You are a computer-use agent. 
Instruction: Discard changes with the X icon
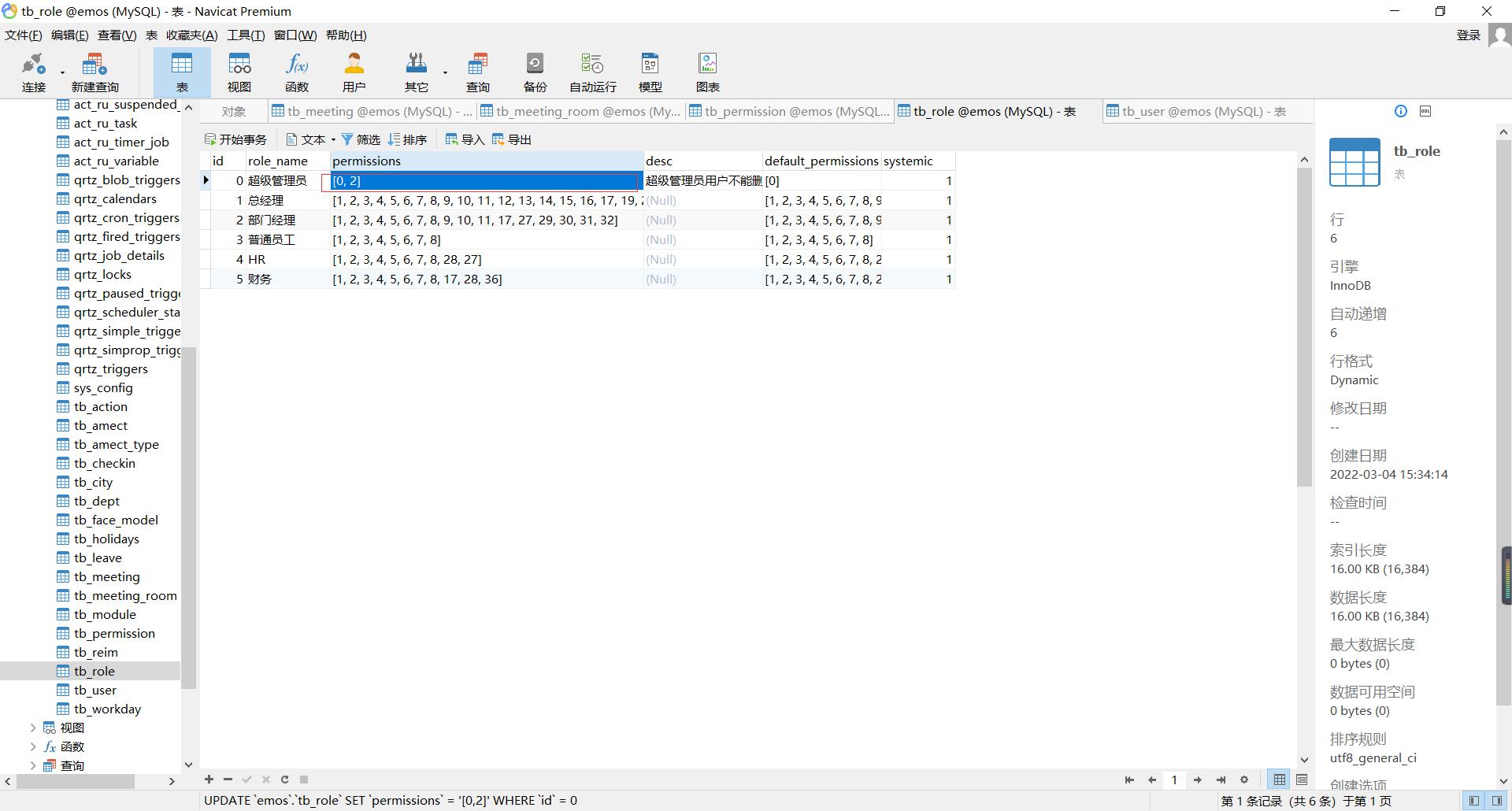click(265, 780)
